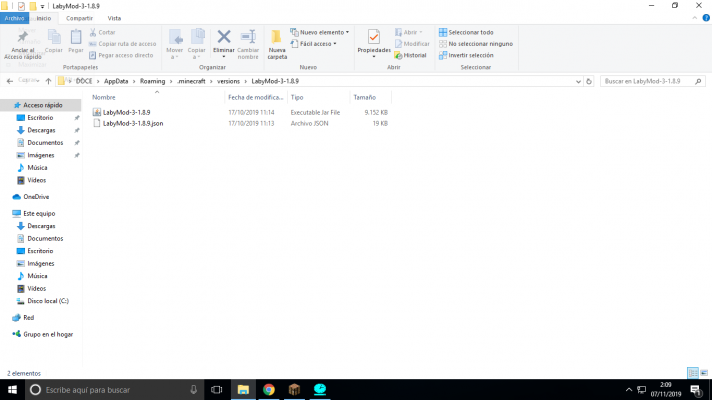
Task: Refresh the folder view
Action: pos(589,81)
